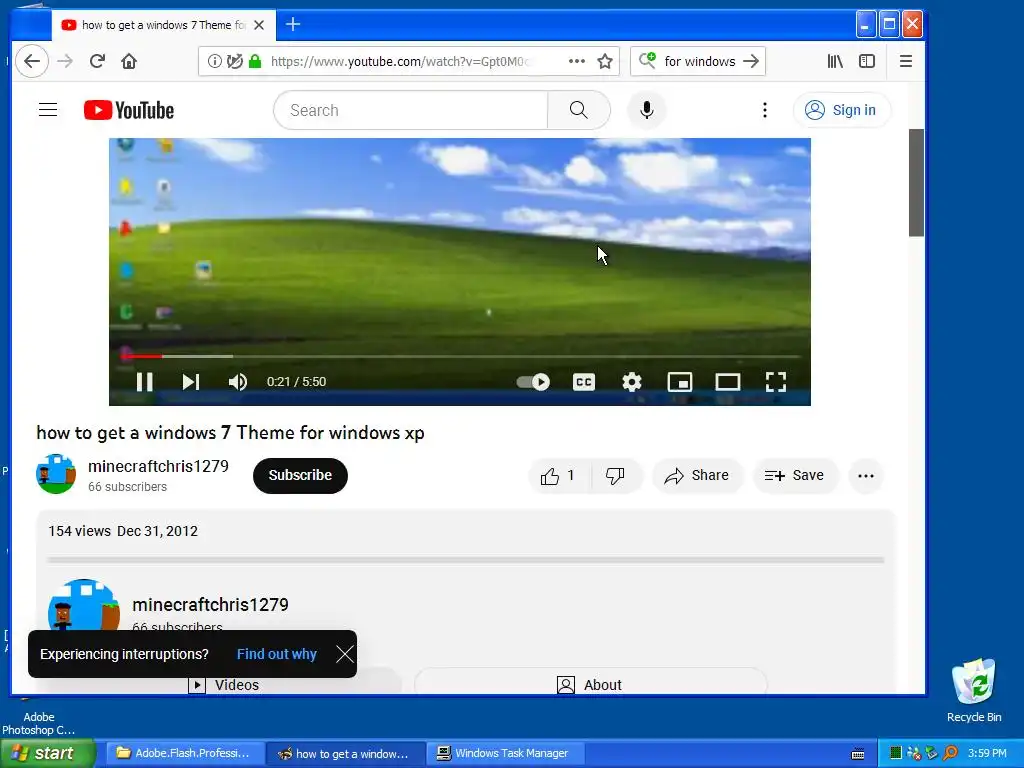Open the page actions three-dot menu
Screen dimensions: 1024x768
point(577,61)
